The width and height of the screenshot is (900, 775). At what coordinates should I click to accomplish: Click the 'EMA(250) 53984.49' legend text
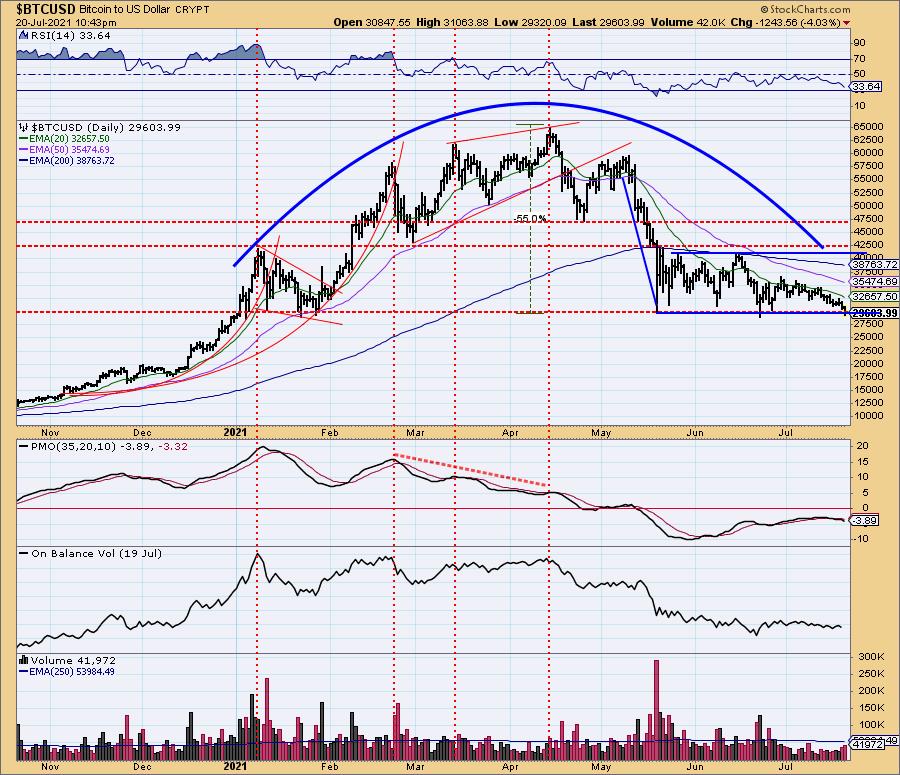(72, 672)
